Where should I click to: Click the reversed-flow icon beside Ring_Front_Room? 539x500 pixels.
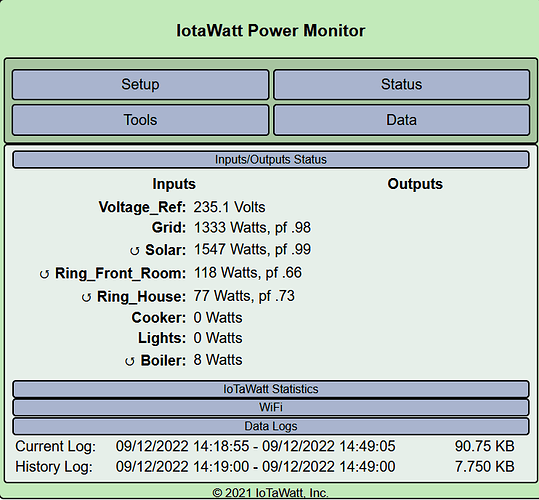pos(44,274)
